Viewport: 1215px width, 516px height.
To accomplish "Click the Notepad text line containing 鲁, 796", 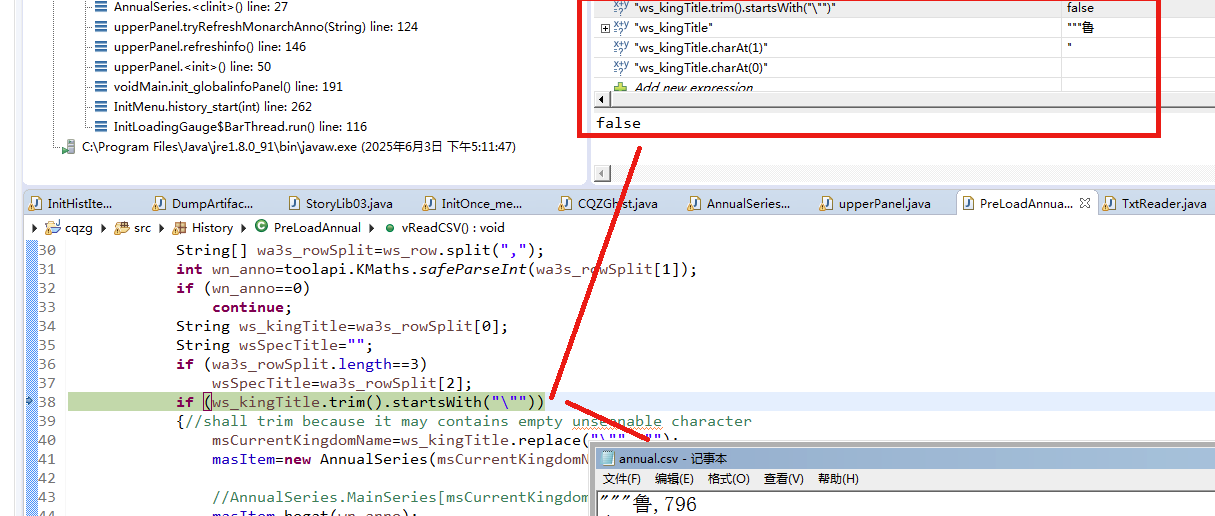I will click(648, 504).
